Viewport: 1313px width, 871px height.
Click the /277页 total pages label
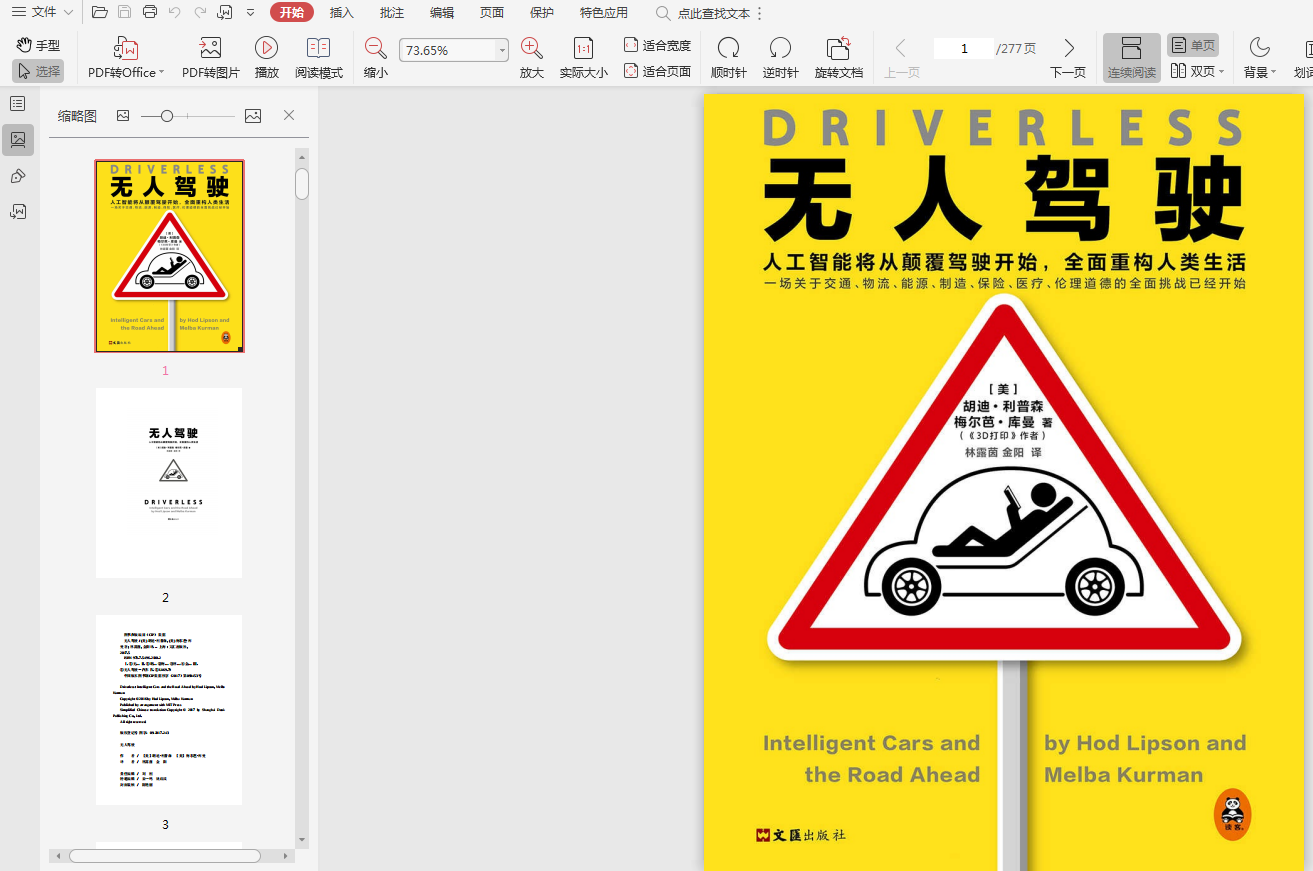(1016, 49)
